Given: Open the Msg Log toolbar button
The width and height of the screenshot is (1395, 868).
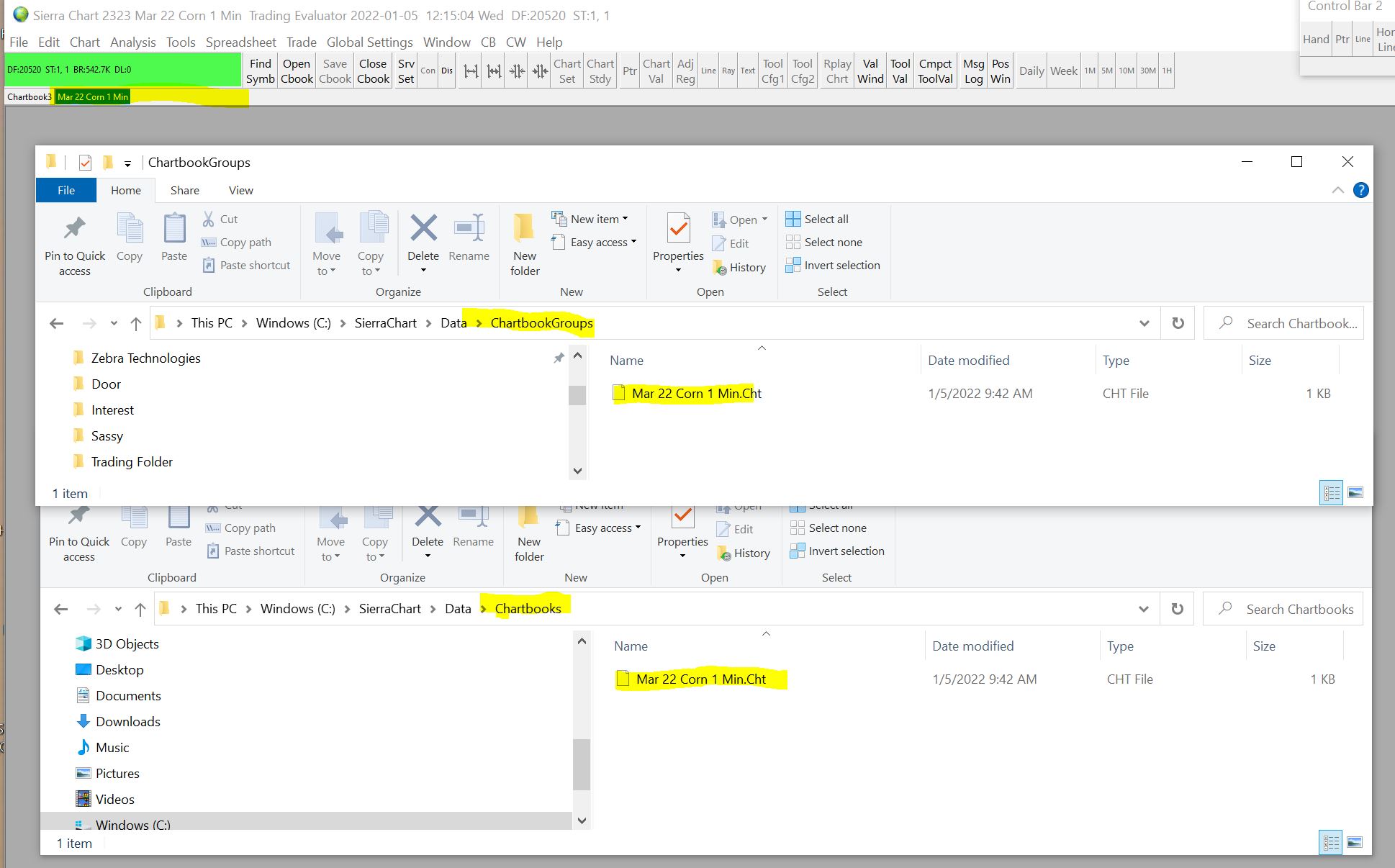Looking at the screenshot, I should click(x=973, y=71).
